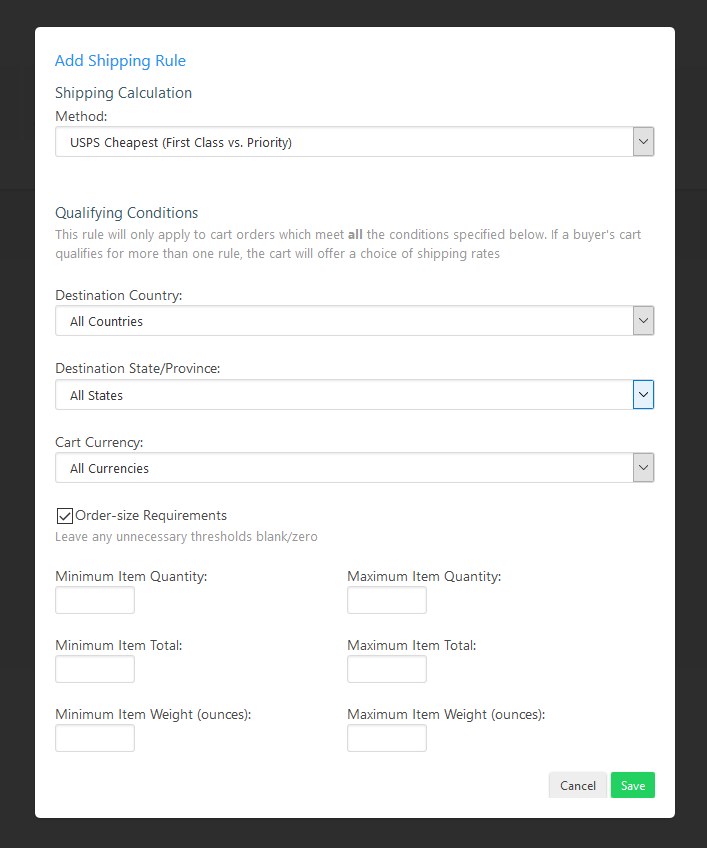Select the Maximum Item Weight (ounces) input
The height and width of the screenshot is (848, 707).
point(387,738)
